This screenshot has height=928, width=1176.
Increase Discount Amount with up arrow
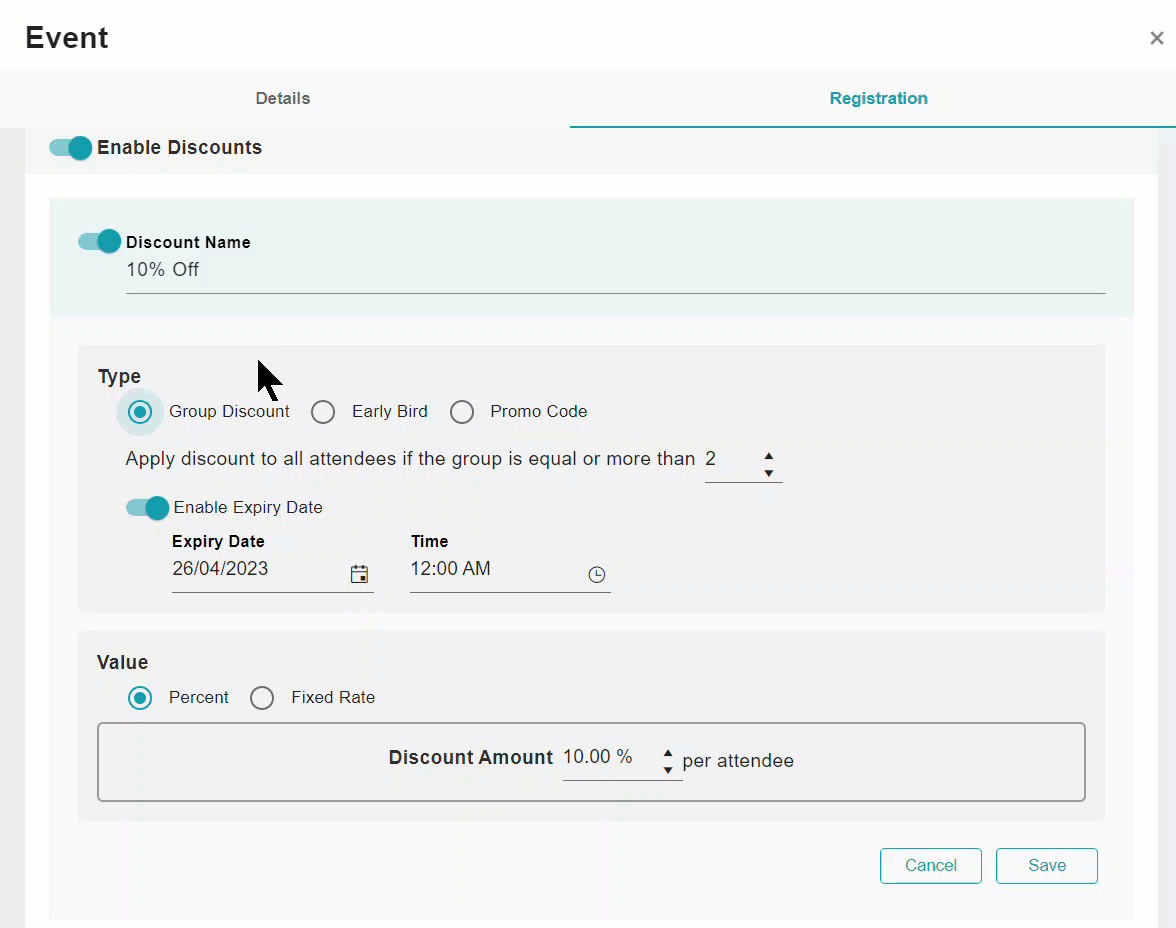click(x=668, y=752)
